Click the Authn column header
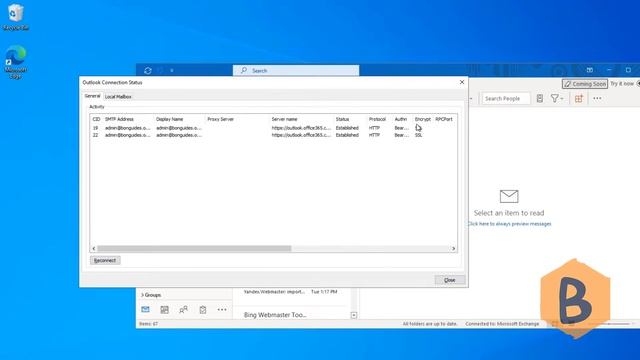The image size is (640, 360). 400,119
